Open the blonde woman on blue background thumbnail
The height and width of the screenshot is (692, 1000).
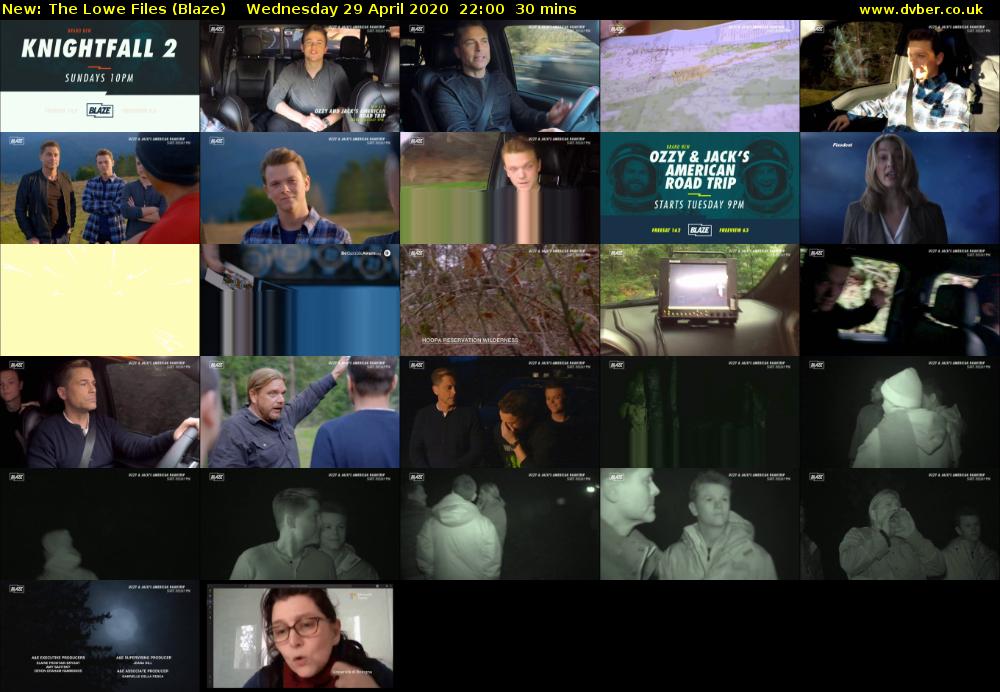point(900,188)
